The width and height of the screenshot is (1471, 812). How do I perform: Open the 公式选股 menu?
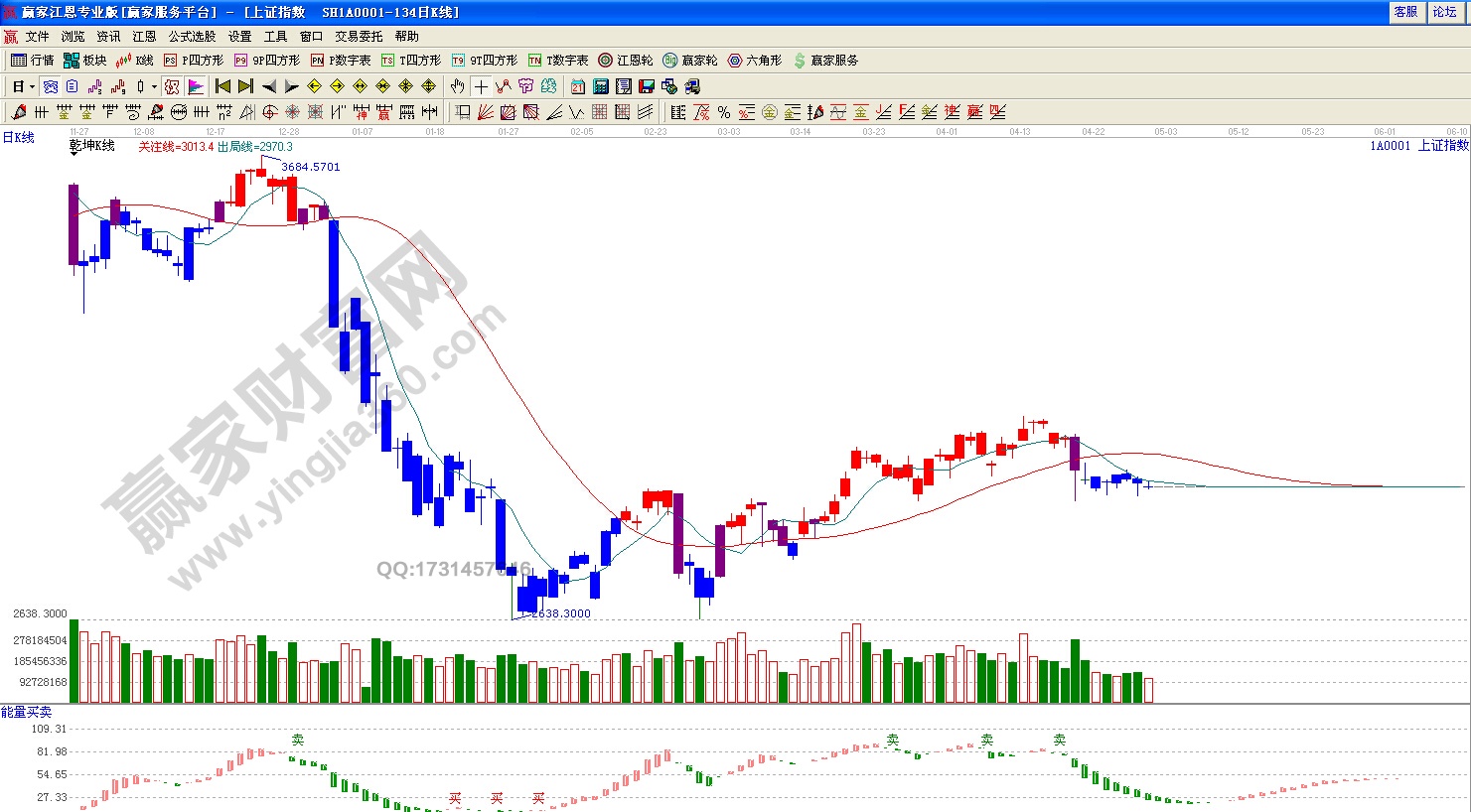(x=192, y=37)
